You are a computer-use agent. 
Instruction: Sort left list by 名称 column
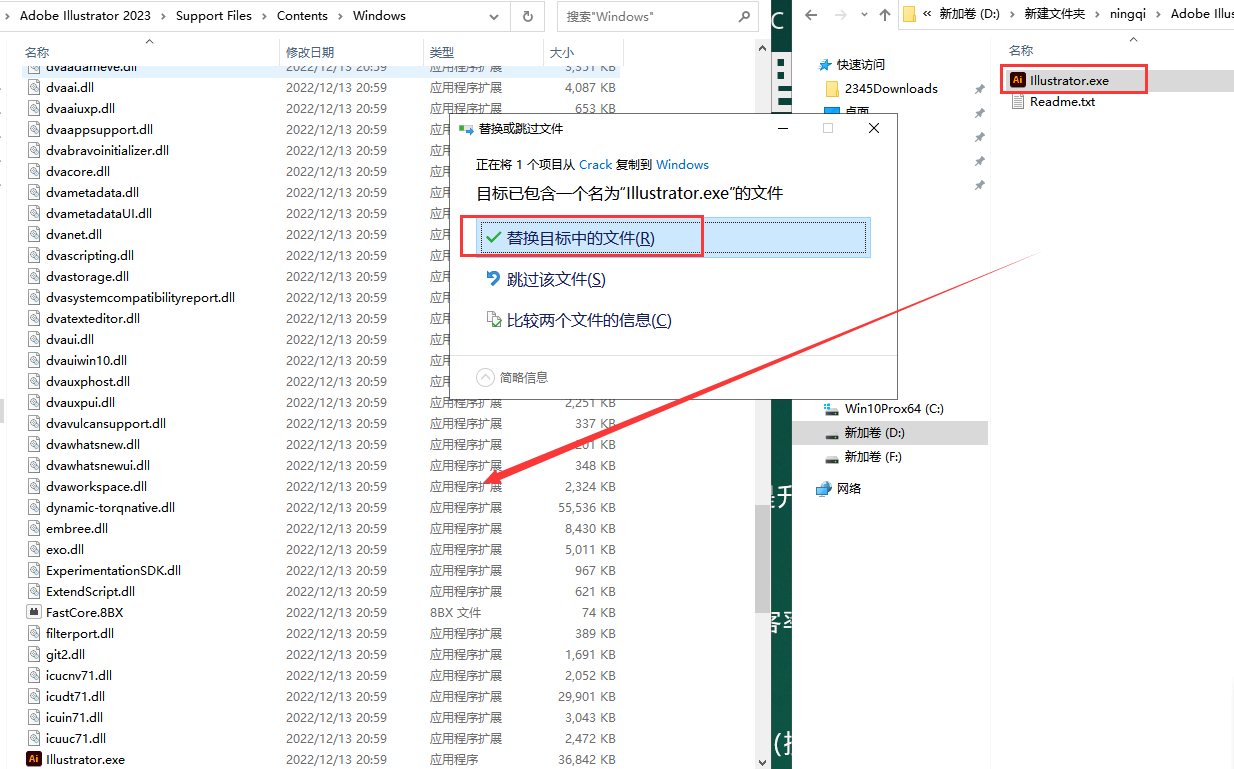coord(150,52)
